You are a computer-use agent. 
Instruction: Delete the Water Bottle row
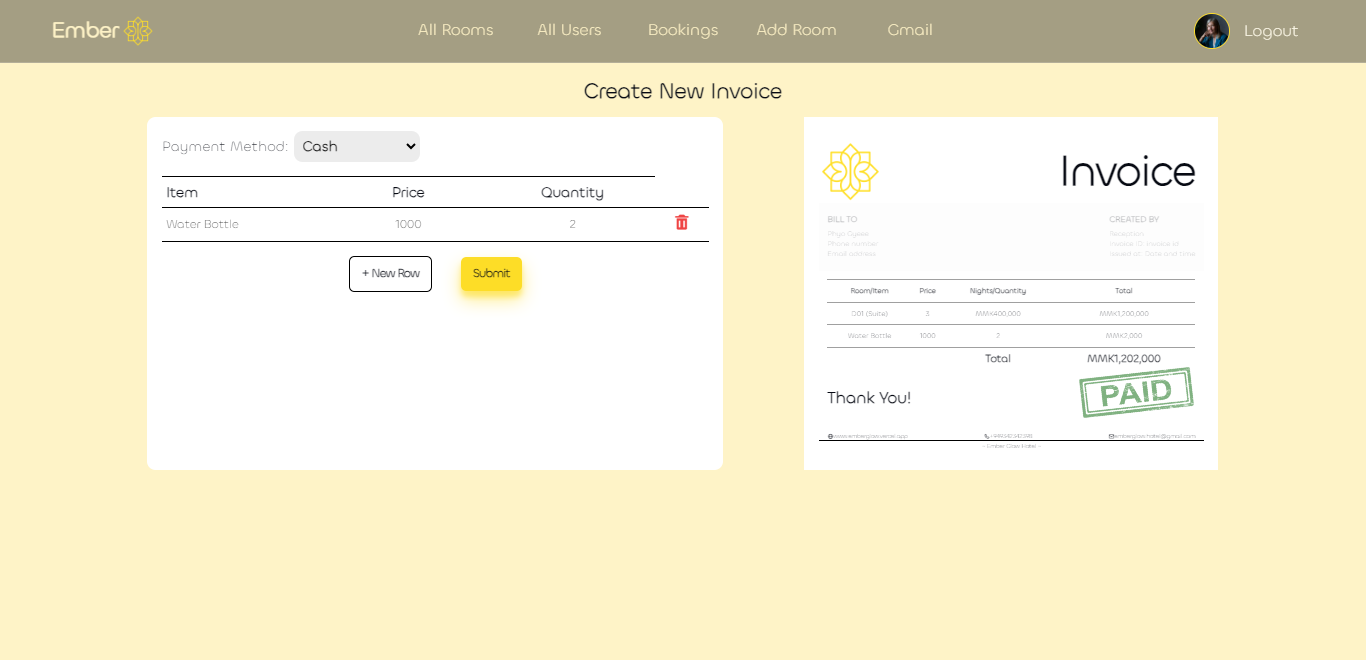(x=682, y=222)
